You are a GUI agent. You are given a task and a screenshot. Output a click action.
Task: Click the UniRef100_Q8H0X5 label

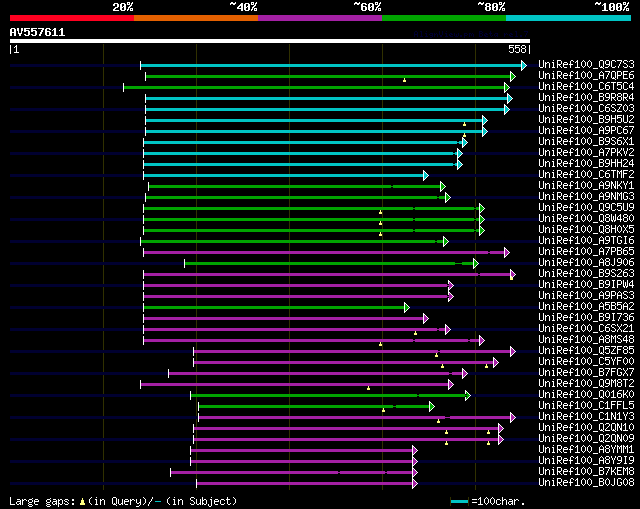pyautogui.click(x=586, y=230)
